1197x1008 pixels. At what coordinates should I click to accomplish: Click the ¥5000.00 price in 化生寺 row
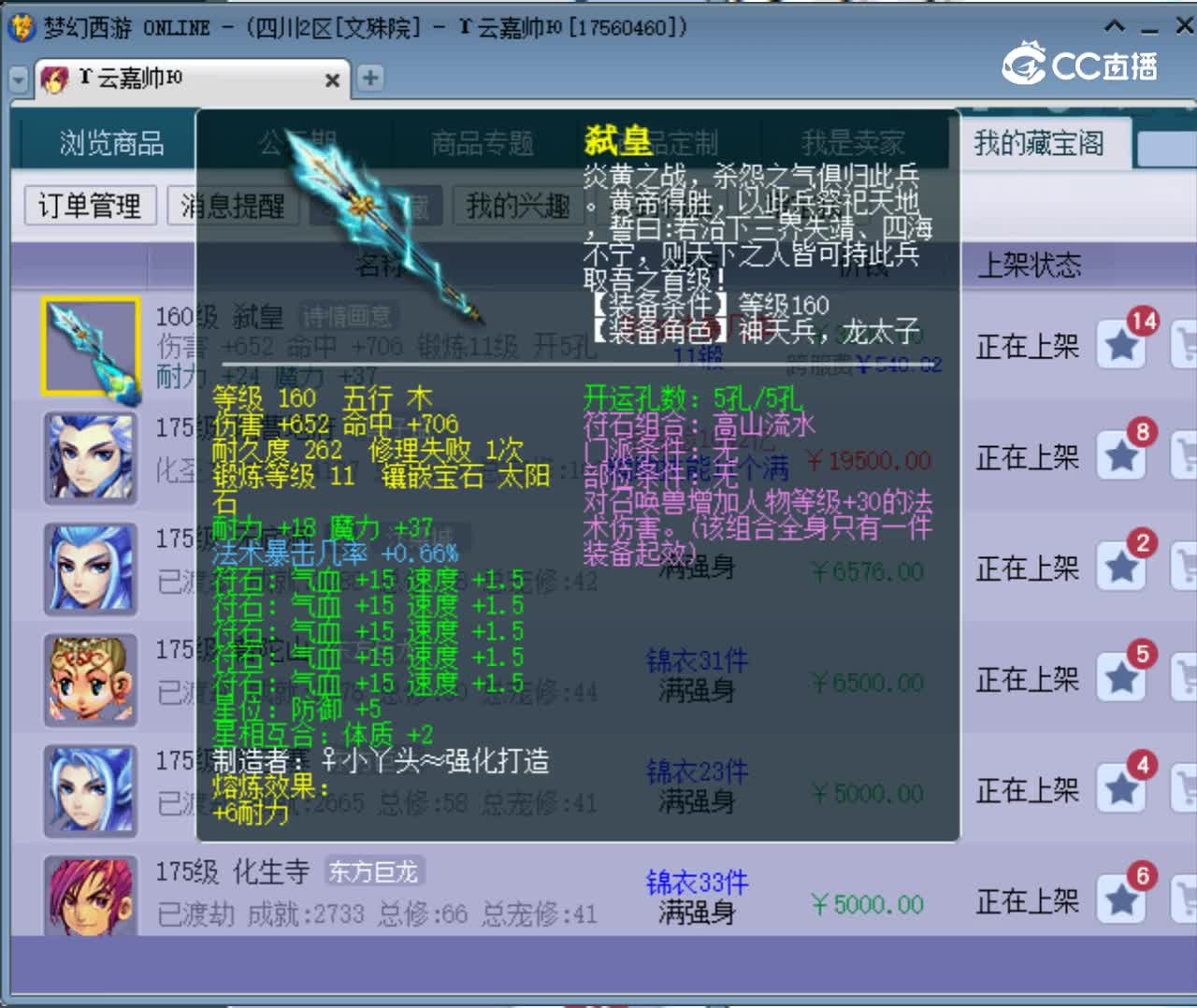point(869,904)
